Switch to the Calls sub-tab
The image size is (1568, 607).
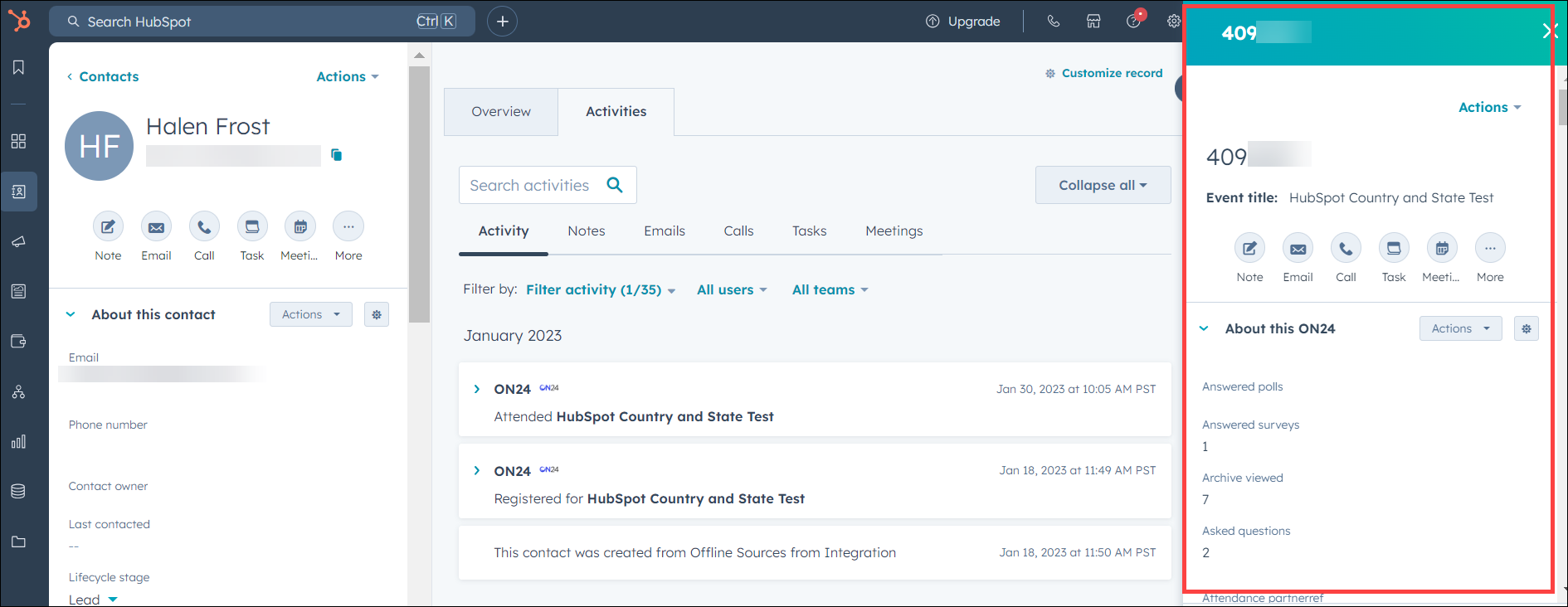pos(738,231)
